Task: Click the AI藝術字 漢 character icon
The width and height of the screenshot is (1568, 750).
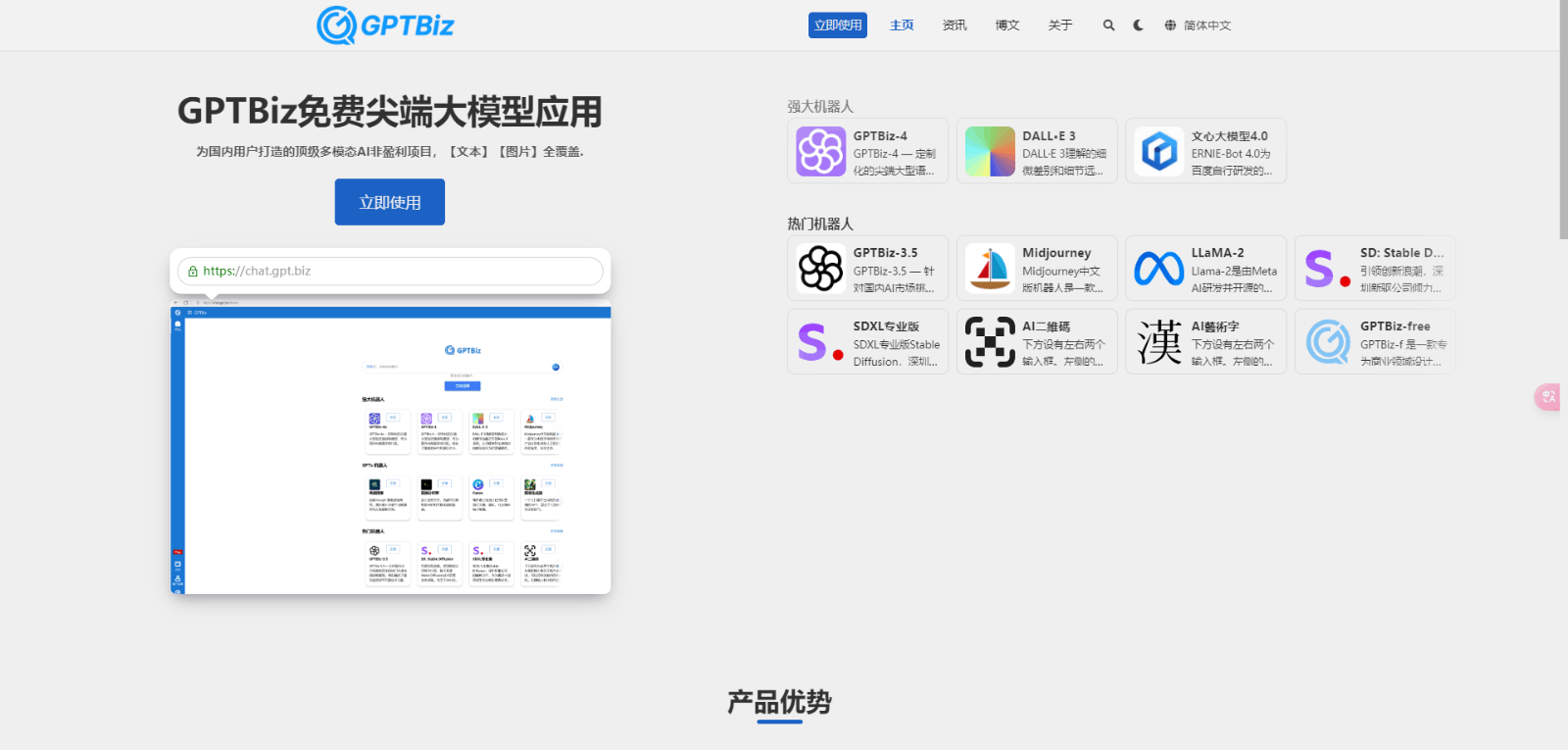Action: [1159, 341]
